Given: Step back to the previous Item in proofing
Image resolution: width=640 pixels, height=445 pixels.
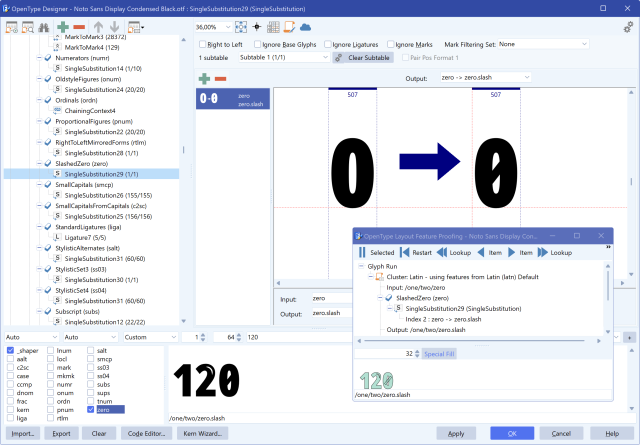Looking at the screenshot, I should (489, 252).
